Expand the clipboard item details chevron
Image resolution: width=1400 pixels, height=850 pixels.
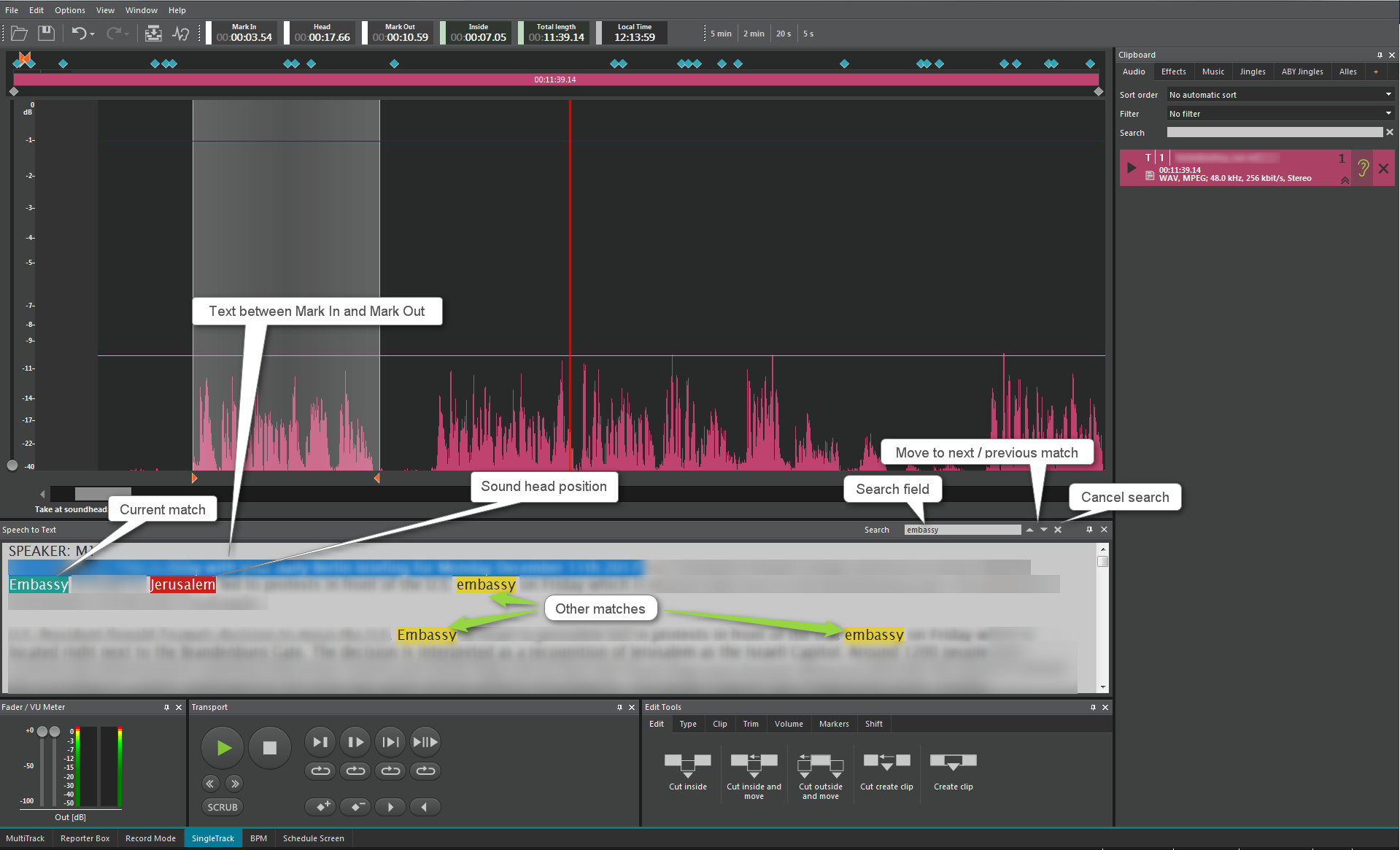[x=1345, y=179]
